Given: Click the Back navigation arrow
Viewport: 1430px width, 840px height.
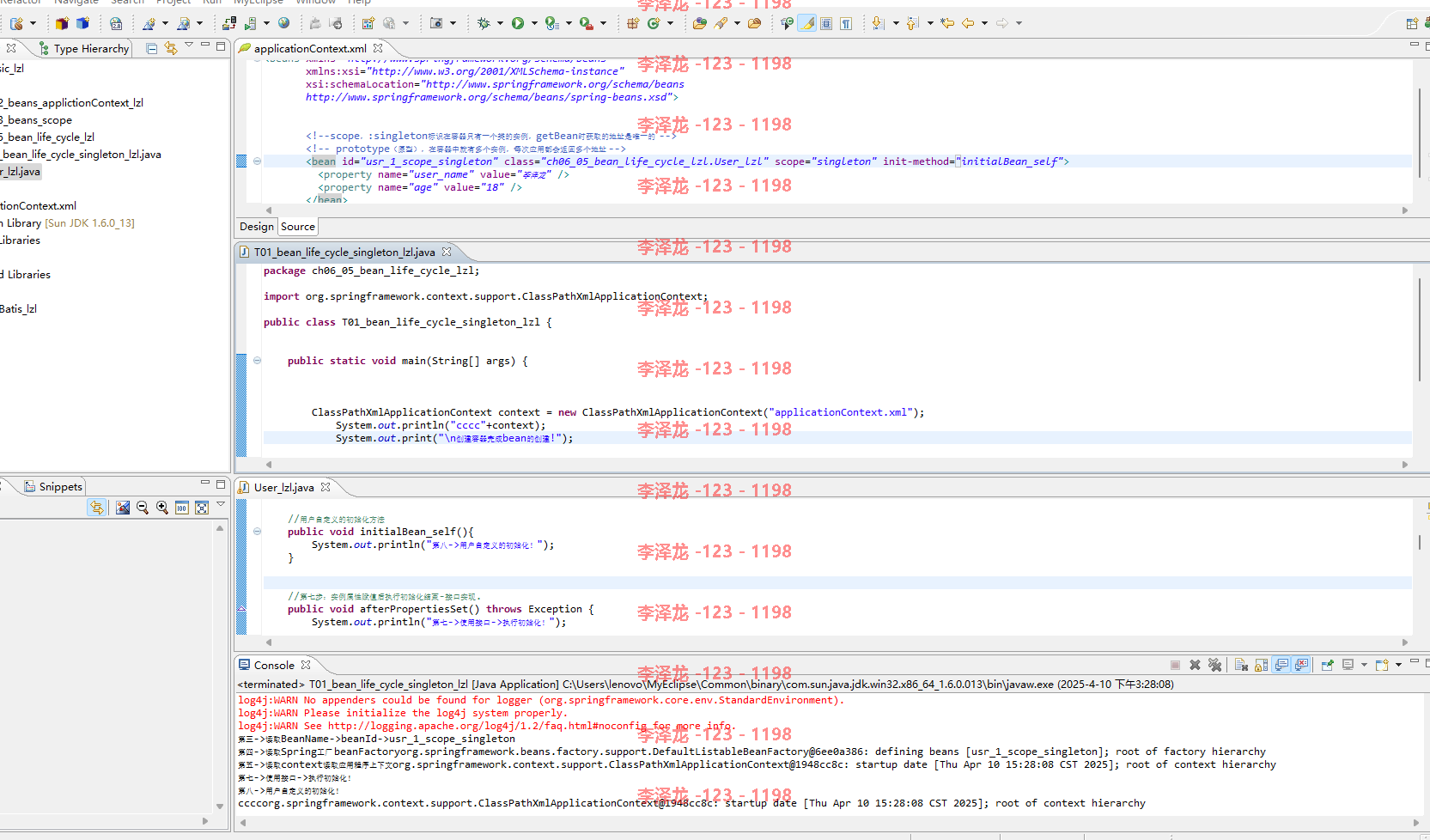Looking at the screenshot, I should tap(968, 23).
